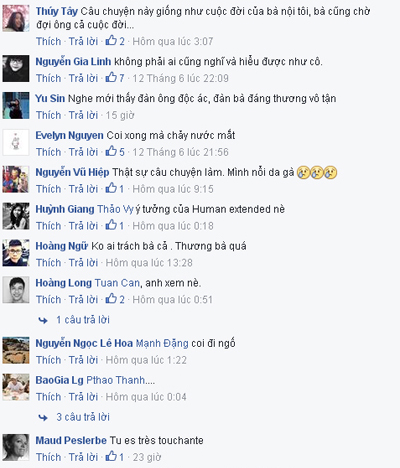View the like count on Nguyễn Vũ Hiệp's comment
The width and height of the screenshot is (400, 468).
(115, 189)
